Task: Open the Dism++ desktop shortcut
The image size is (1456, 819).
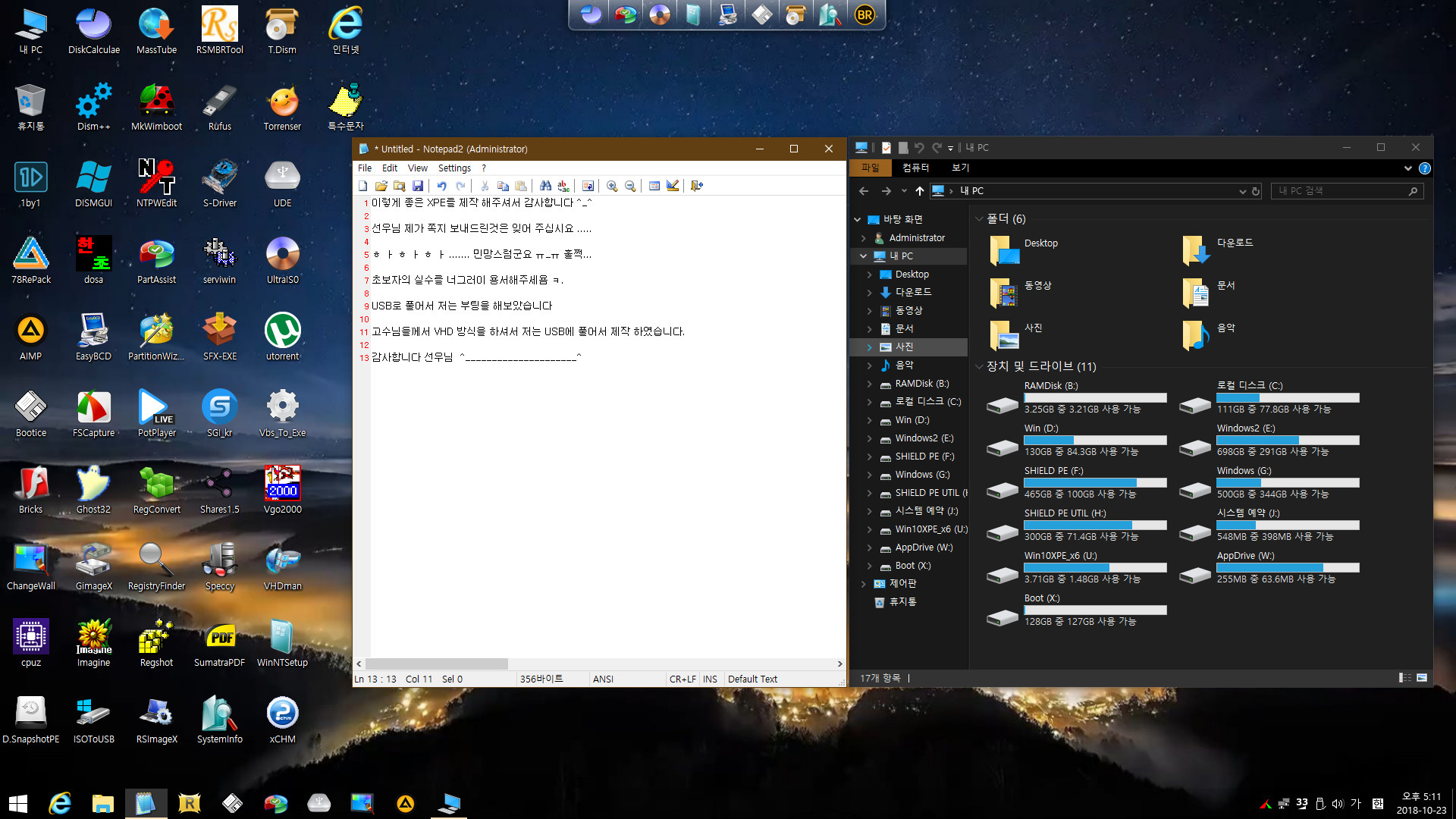Action: click(94, 107)
